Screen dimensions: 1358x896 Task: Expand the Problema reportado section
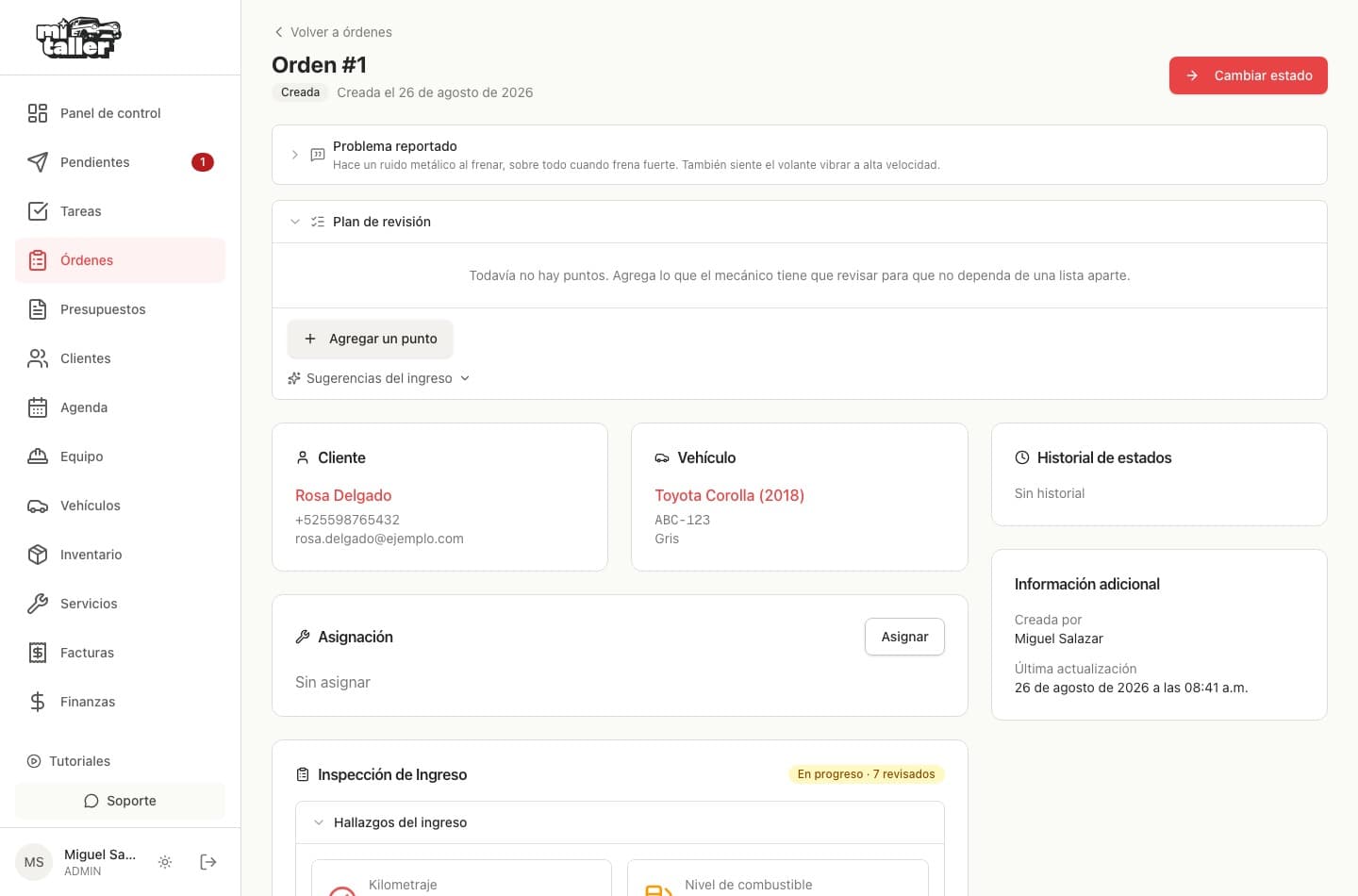799,155
